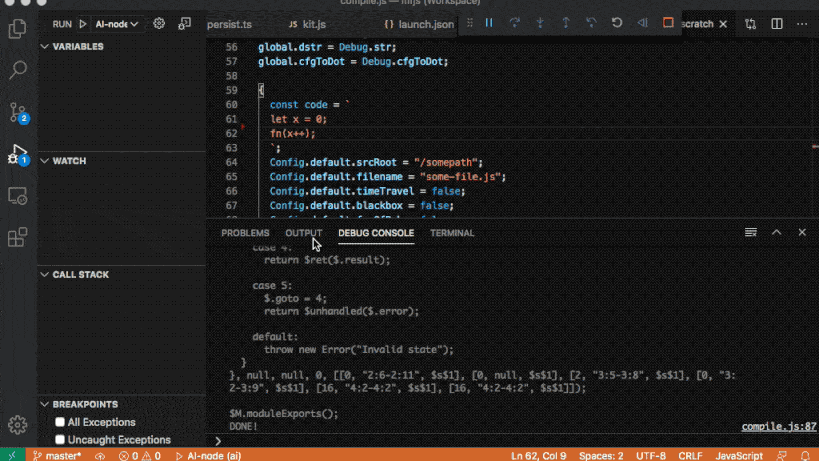
Task: Open the Manage gear in activity bar
Action: pyautogui.click(x=17, y=425)
